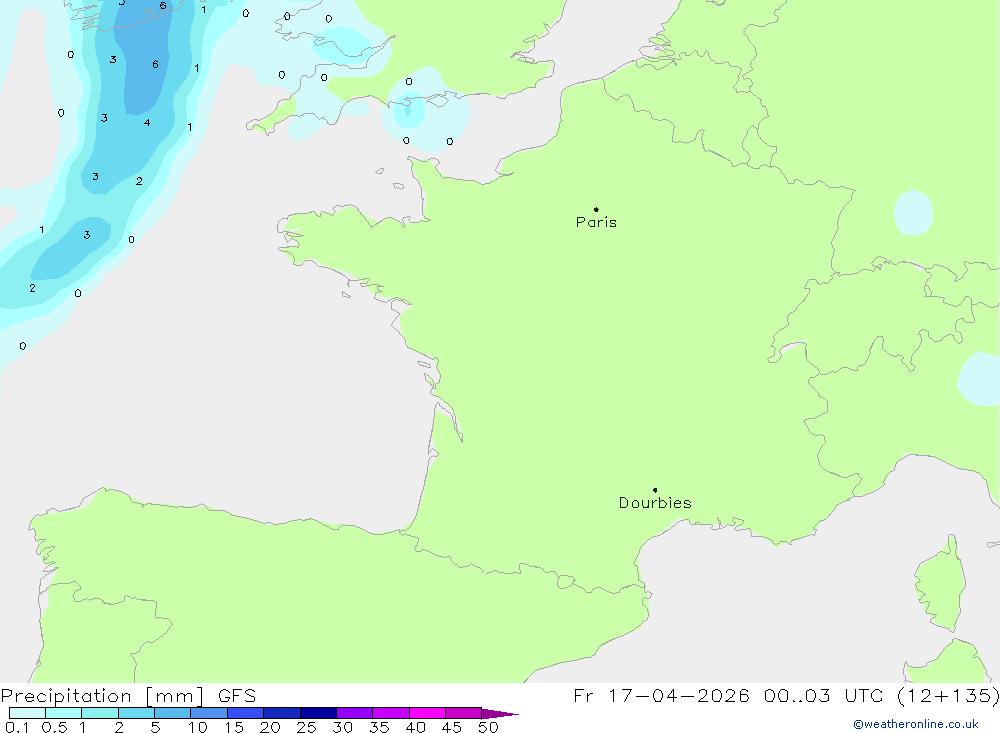
Task: Click the '0.1' legend scale label
Action: (x=17, y=727)
